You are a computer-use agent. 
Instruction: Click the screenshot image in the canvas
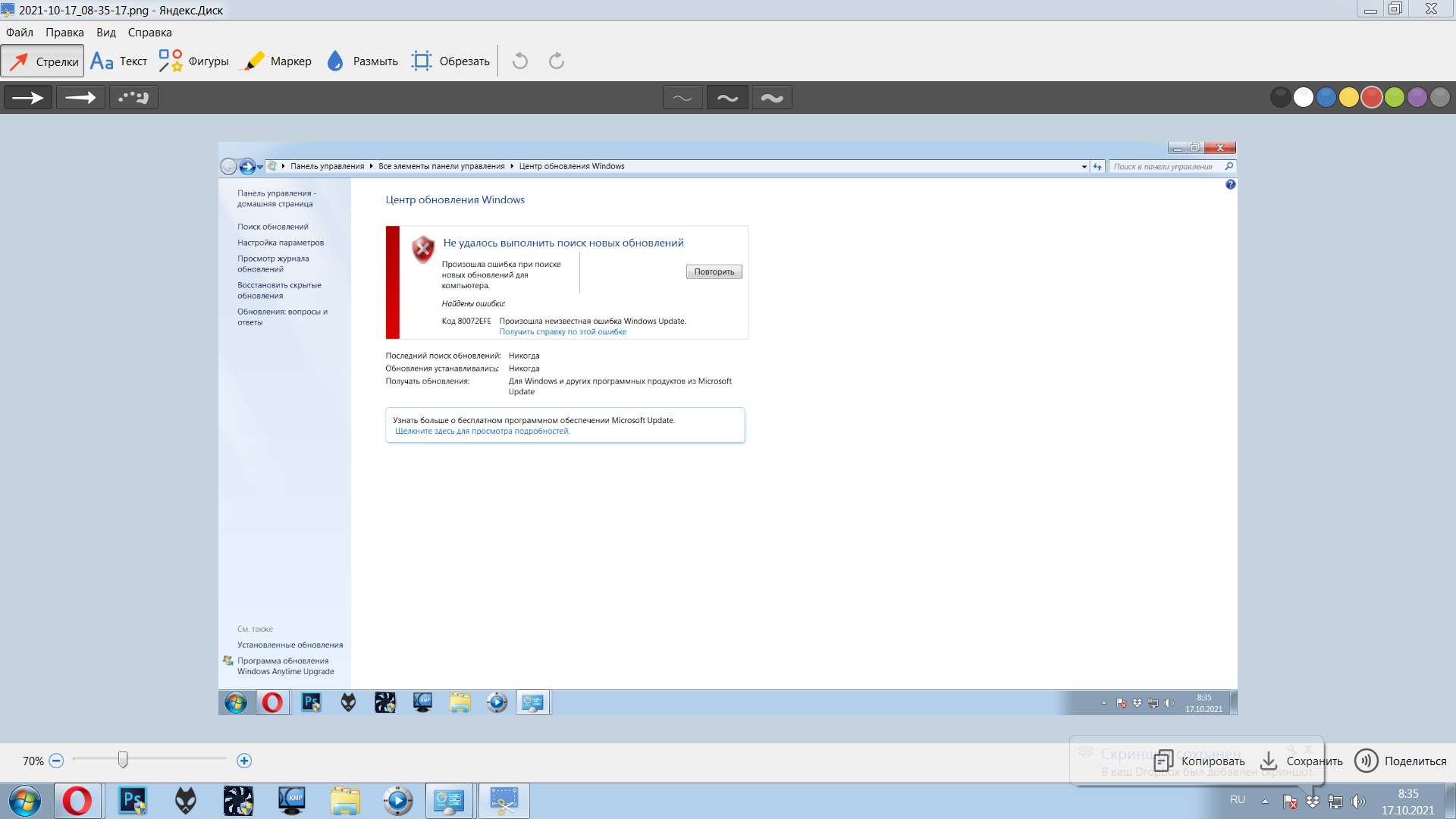point(728,428)
